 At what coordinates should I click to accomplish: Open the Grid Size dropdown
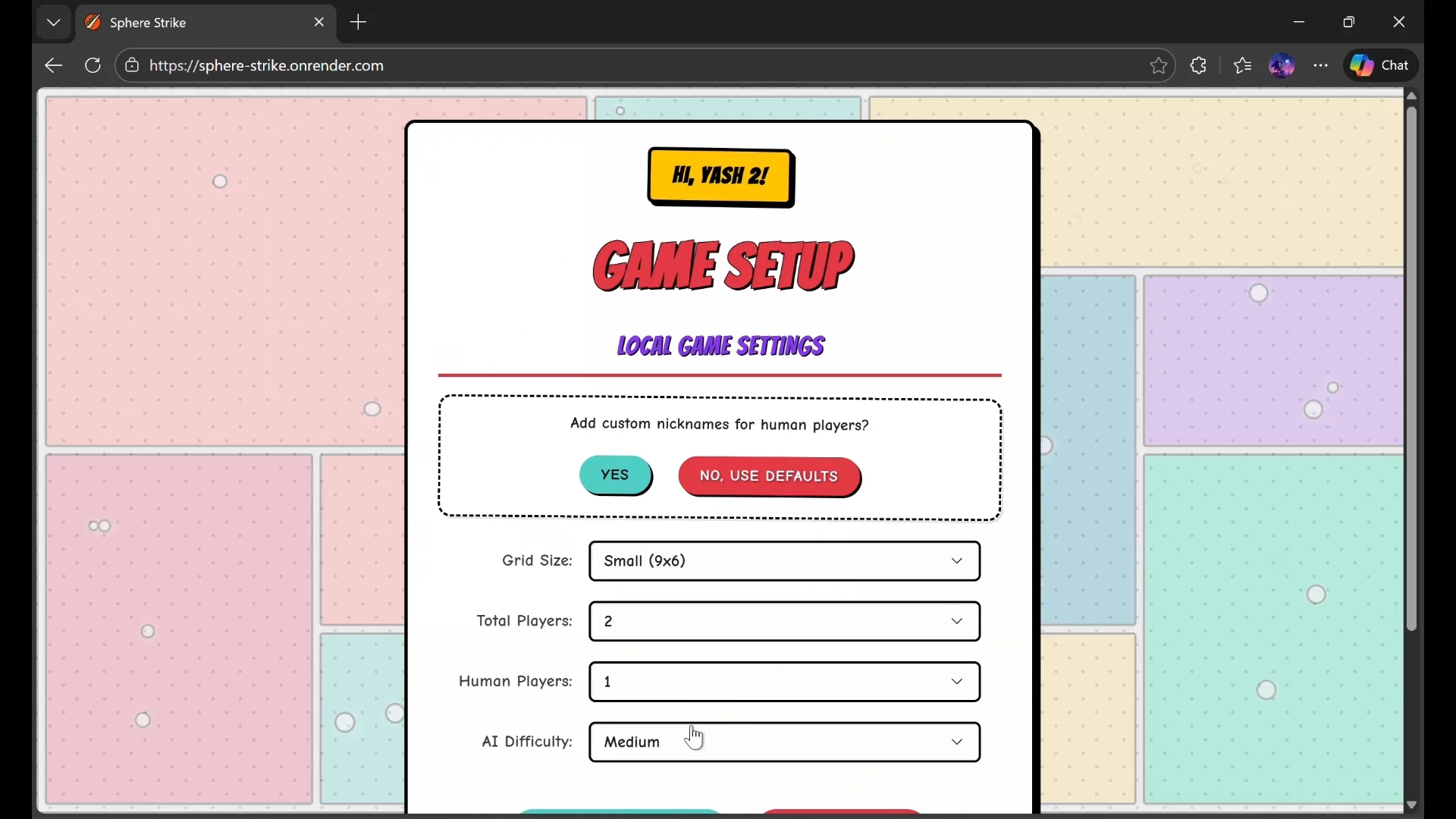pyautogui.click(x=784, y=562)
